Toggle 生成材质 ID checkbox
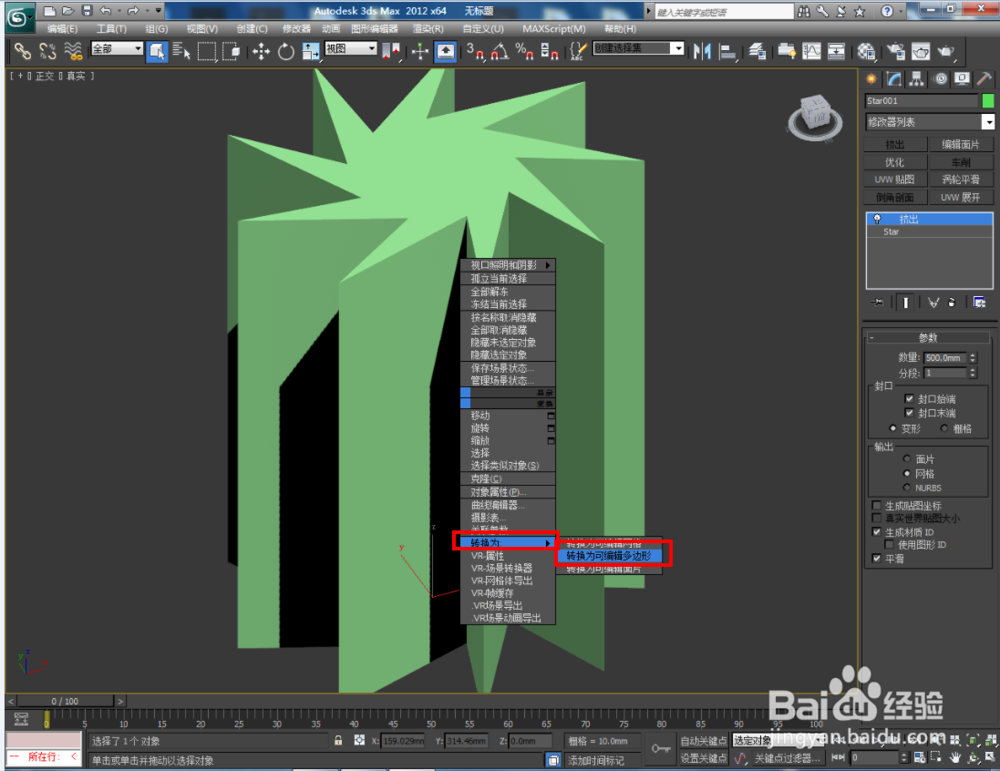 point(876,532)
